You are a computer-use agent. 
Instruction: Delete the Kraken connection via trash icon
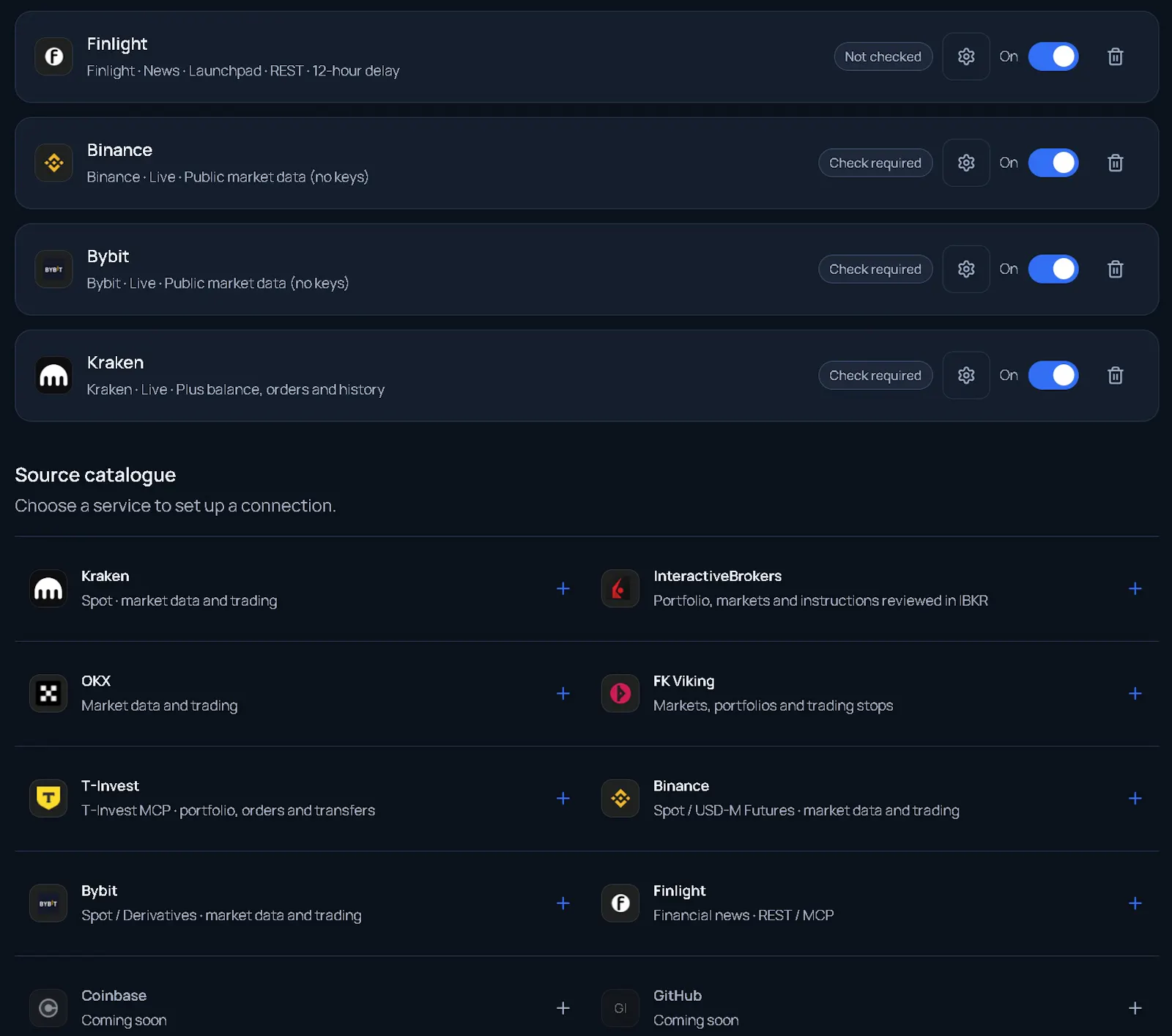point(1115,375)
